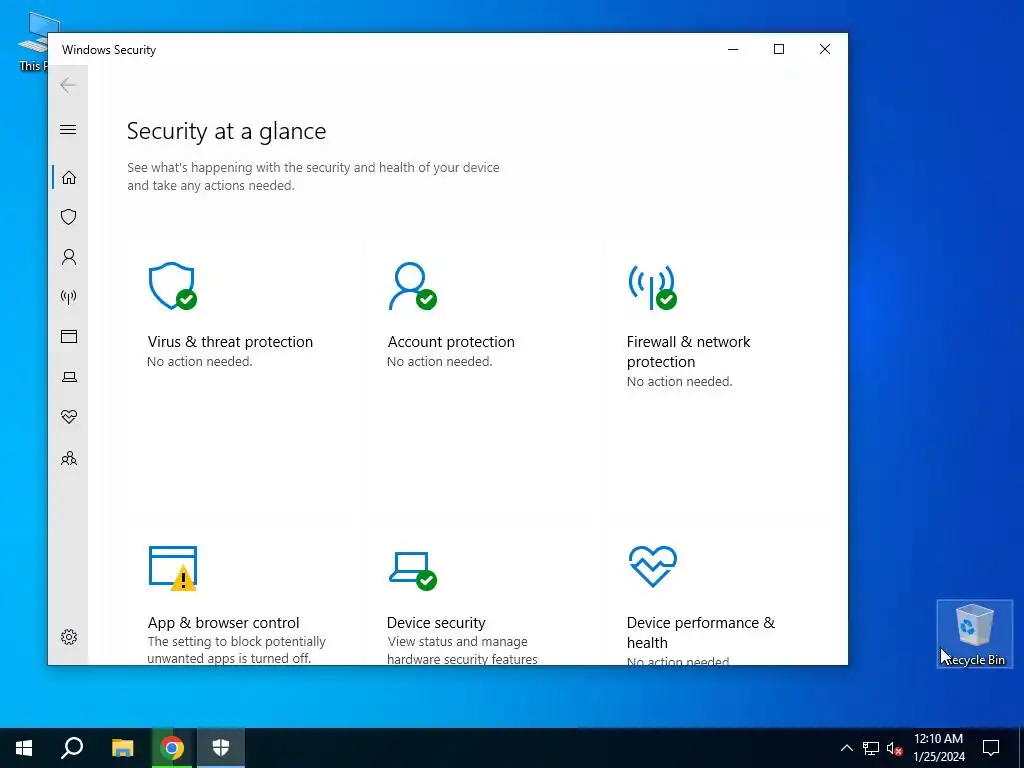This screenshot has height=768, width=1024.
Task: Open File Explorer from taskbar
Action: [x=123, y=748]
